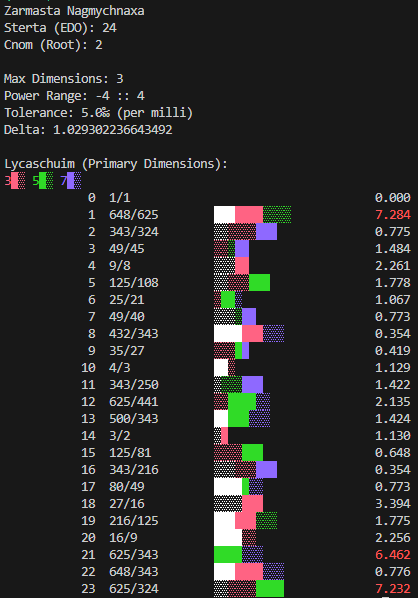The image size is (418, 598).
Task: Click the ratio 648/343
Action: point(134,571)
